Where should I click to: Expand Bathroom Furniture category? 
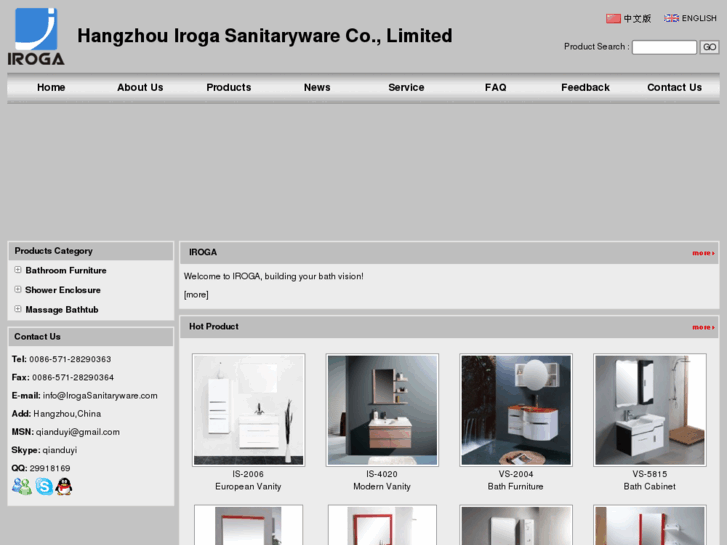point(18,270)
